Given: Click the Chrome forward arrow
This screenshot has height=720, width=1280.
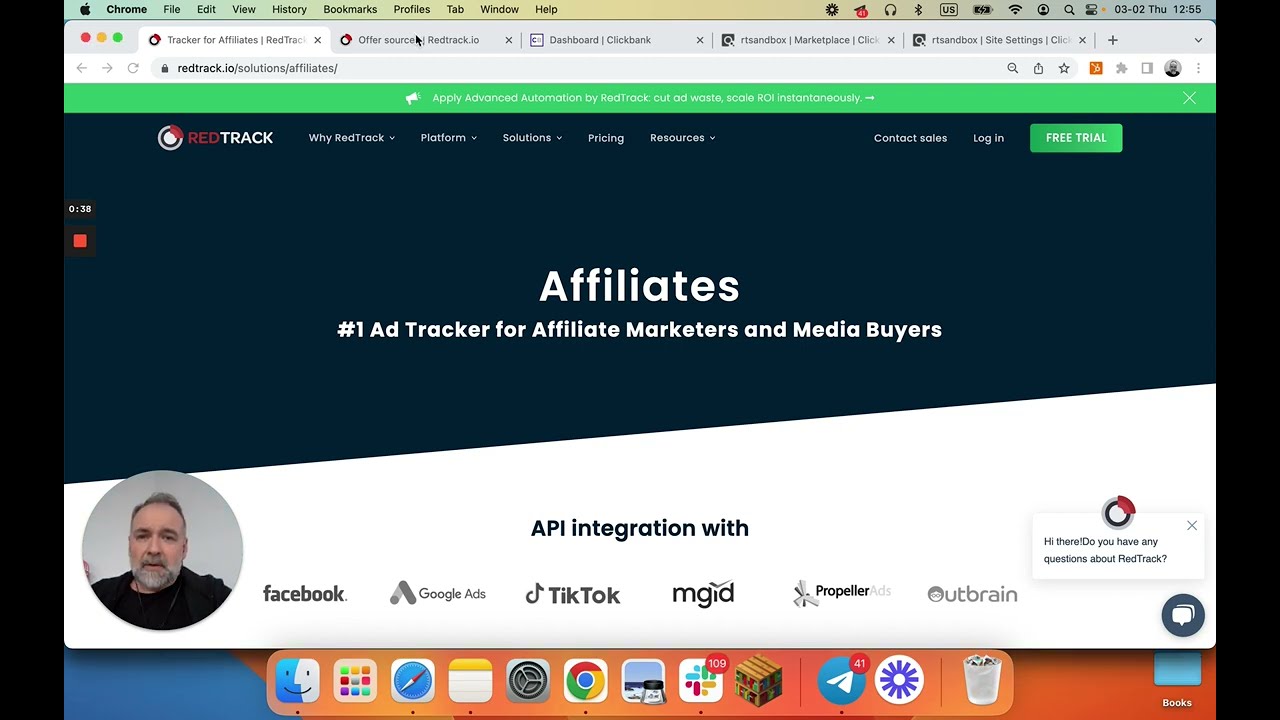Looking at the screenshot, I should 107,68.
